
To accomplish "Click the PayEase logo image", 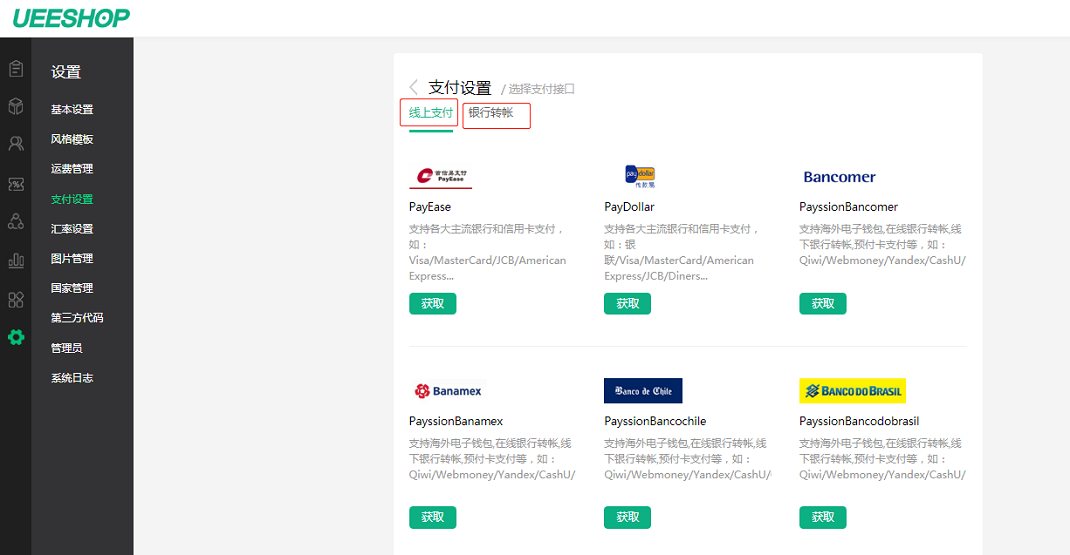I will tap(441, 177).
